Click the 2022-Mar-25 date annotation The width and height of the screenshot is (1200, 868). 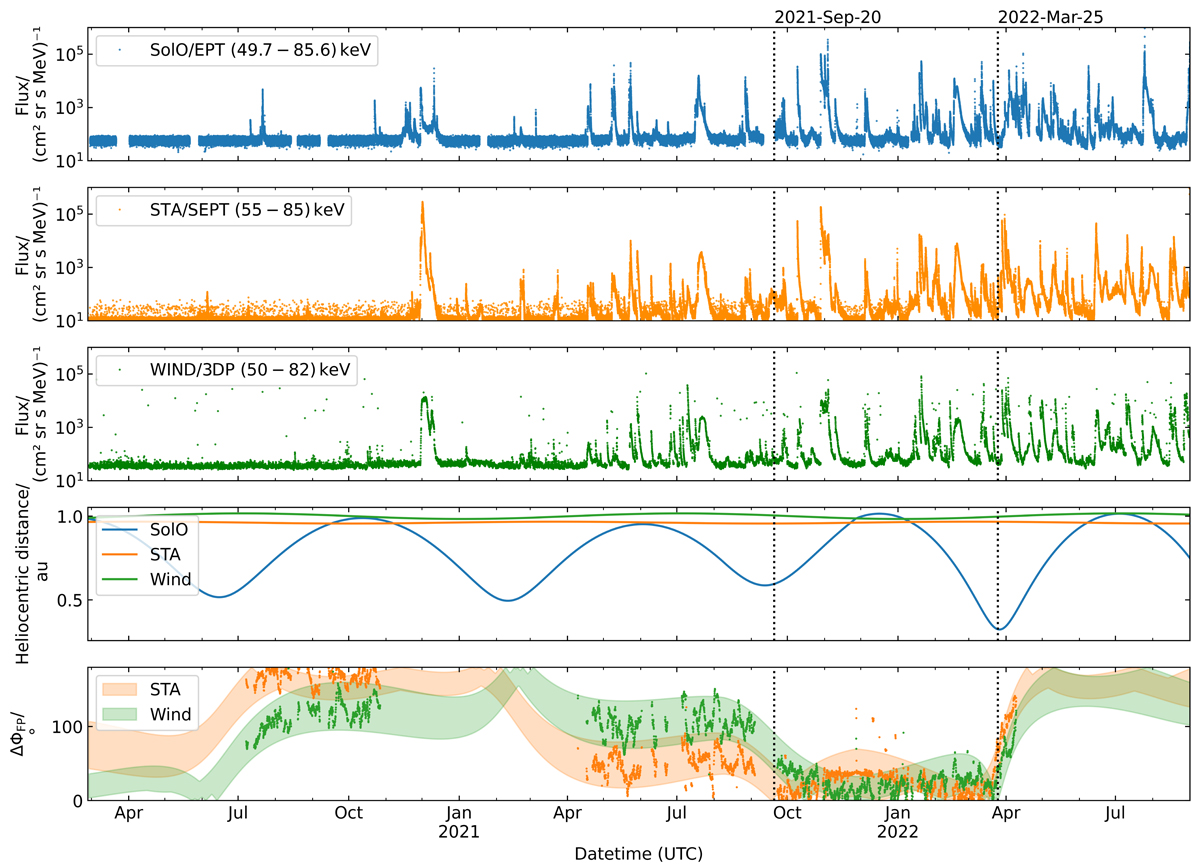tap(1054, 17)
